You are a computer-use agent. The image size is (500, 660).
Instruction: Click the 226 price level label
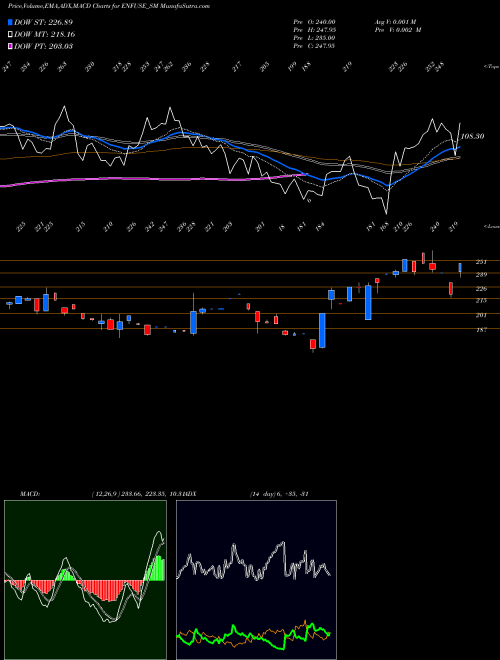tap(481, 288)
